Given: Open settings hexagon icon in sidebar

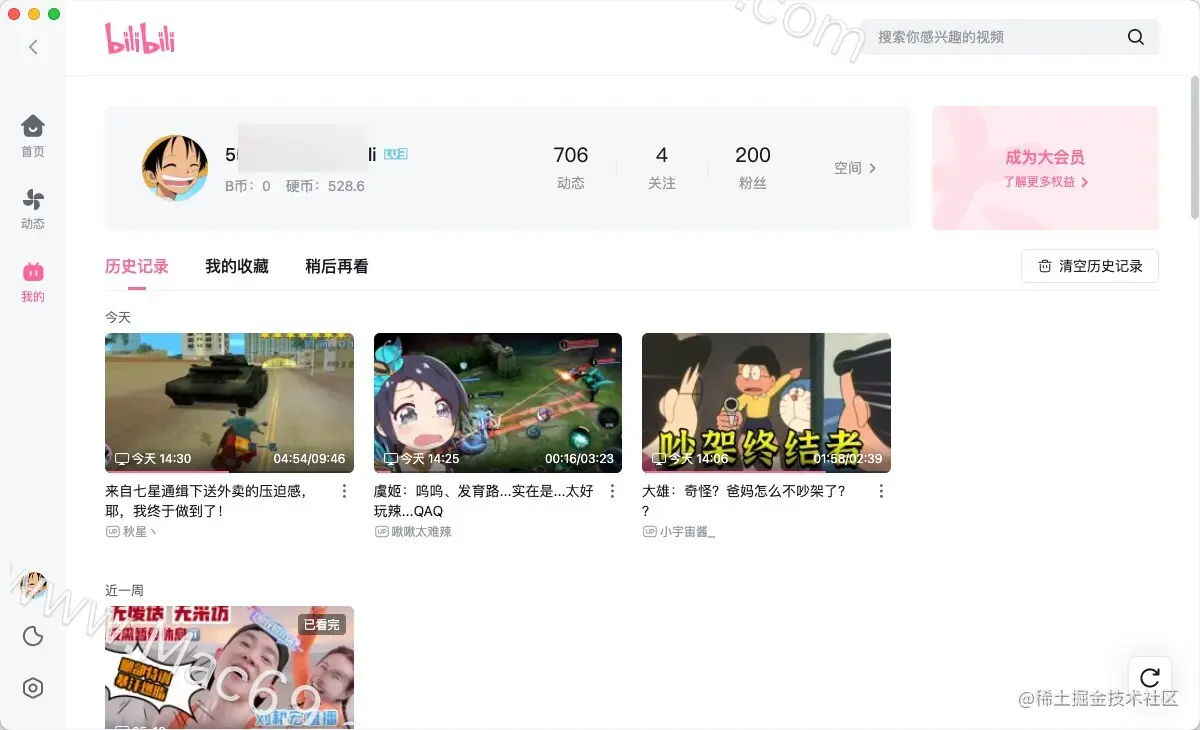Looking at the screenshot, I should [33, 688].
